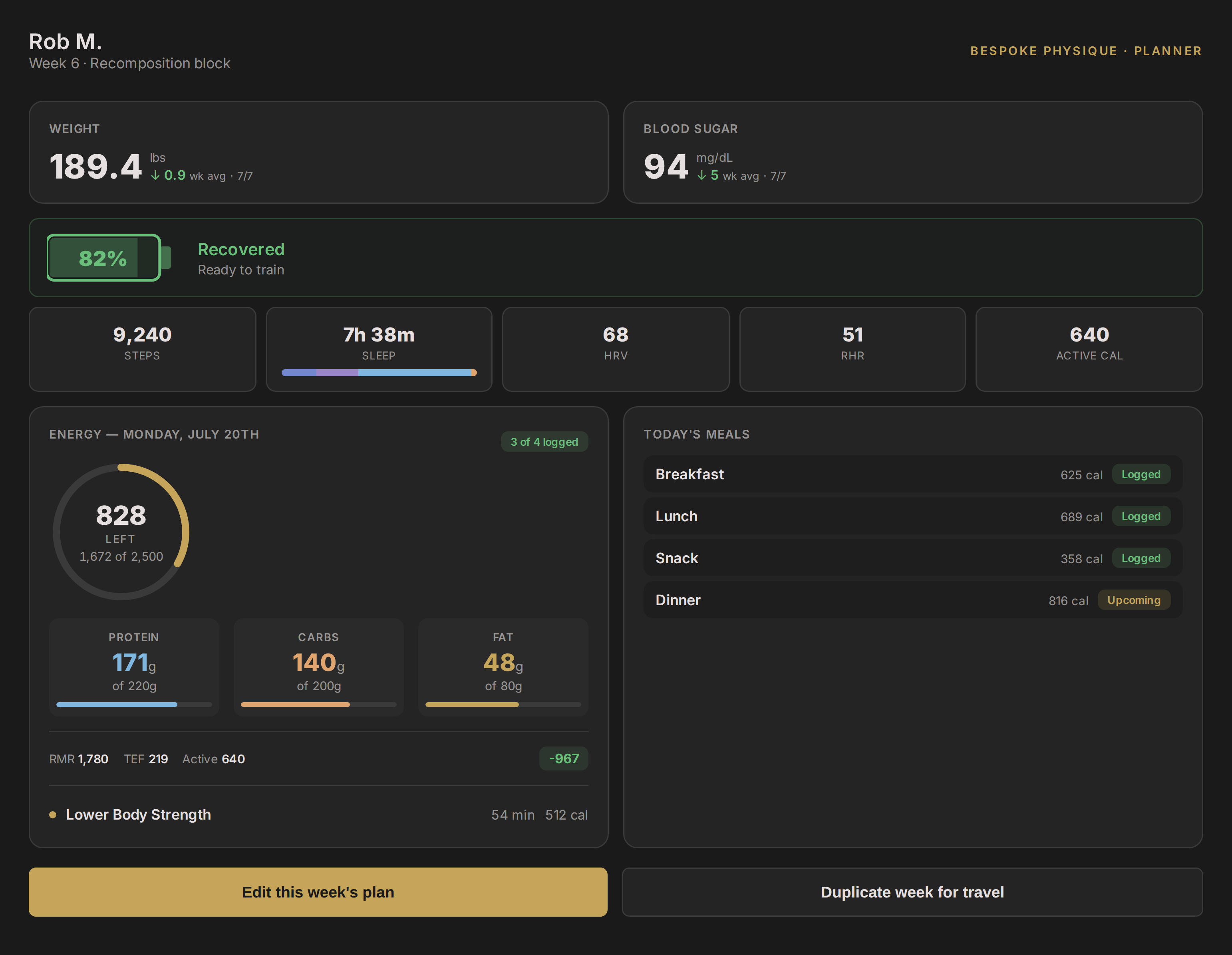The height and width of the screenshot is (955, 1232).
Task: Click the protein progress bar
Action: (x=134, y=705)
